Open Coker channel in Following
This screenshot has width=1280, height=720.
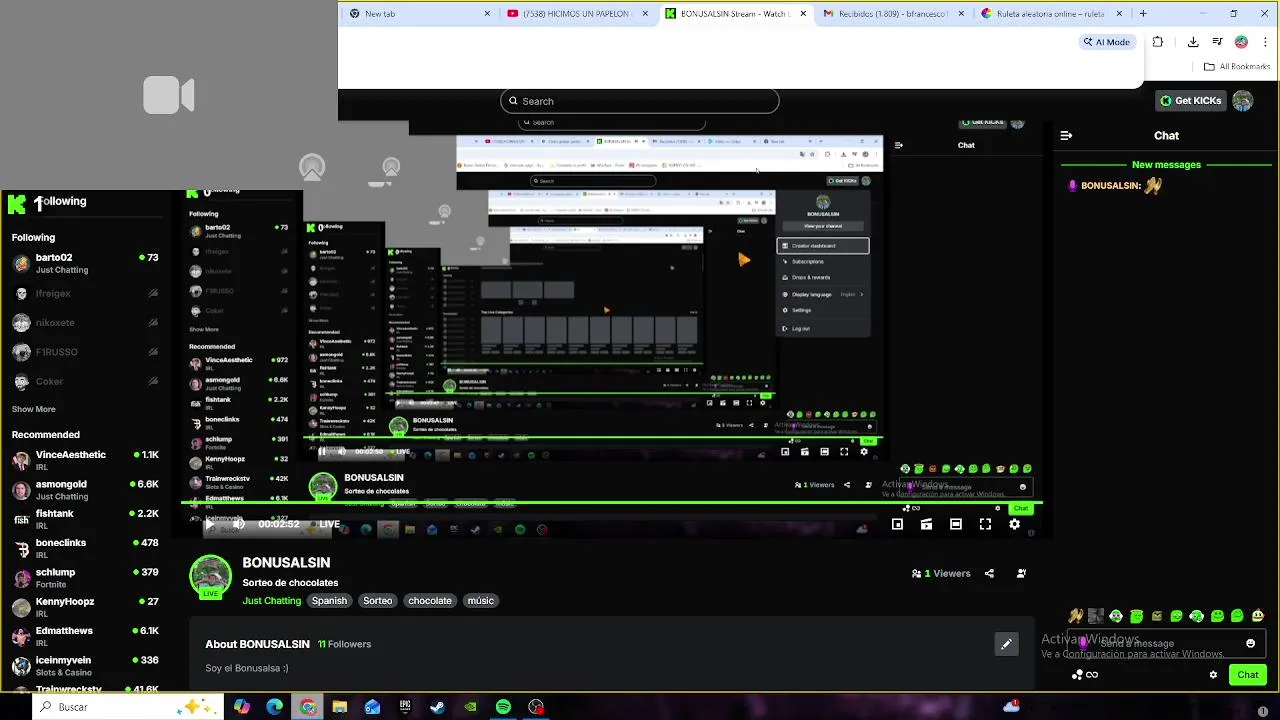85,381
